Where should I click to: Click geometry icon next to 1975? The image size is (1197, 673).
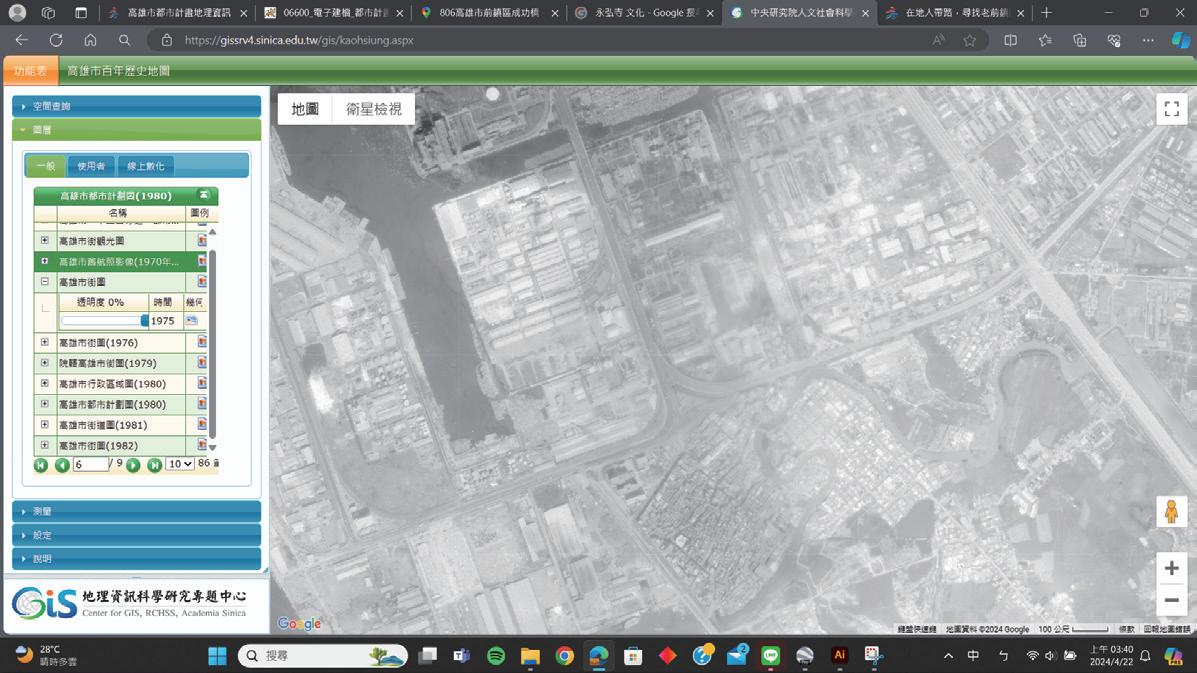coord(192,320)
